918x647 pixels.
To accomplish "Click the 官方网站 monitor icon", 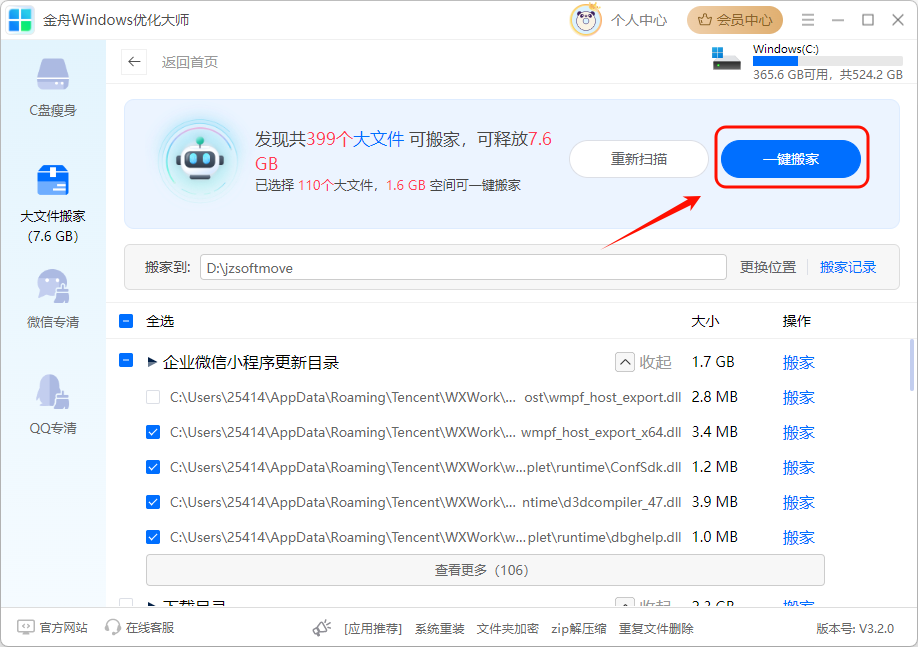I will click(26, 628).
